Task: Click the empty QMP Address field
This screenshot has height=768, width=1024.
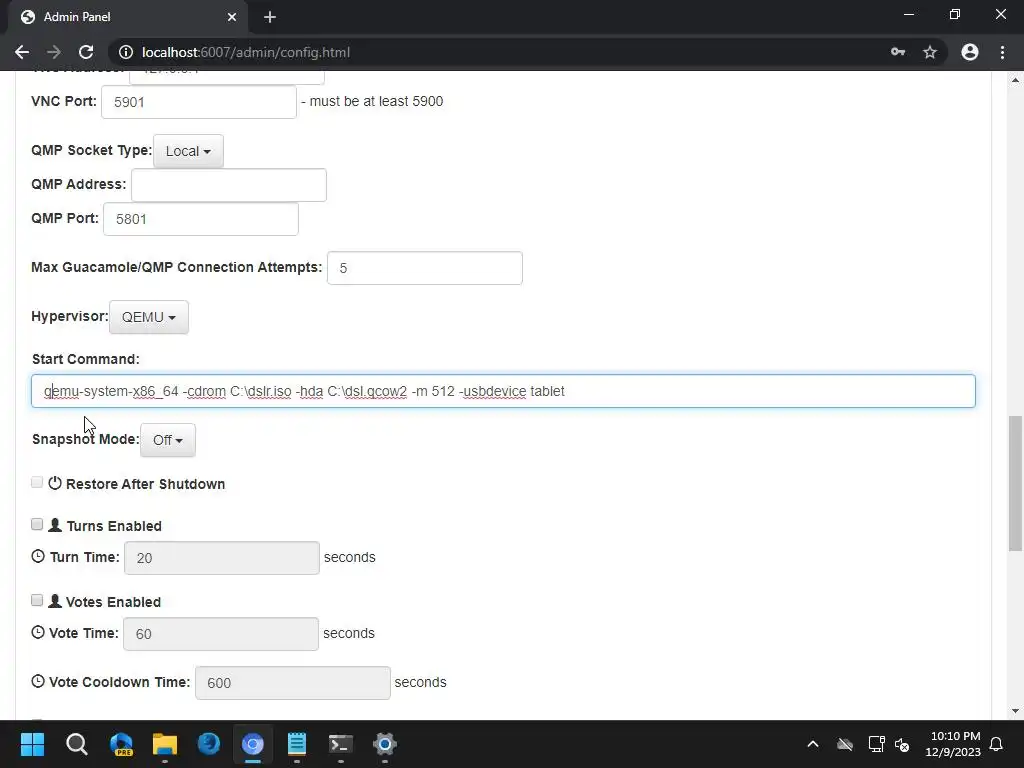Action: point(229,185)
